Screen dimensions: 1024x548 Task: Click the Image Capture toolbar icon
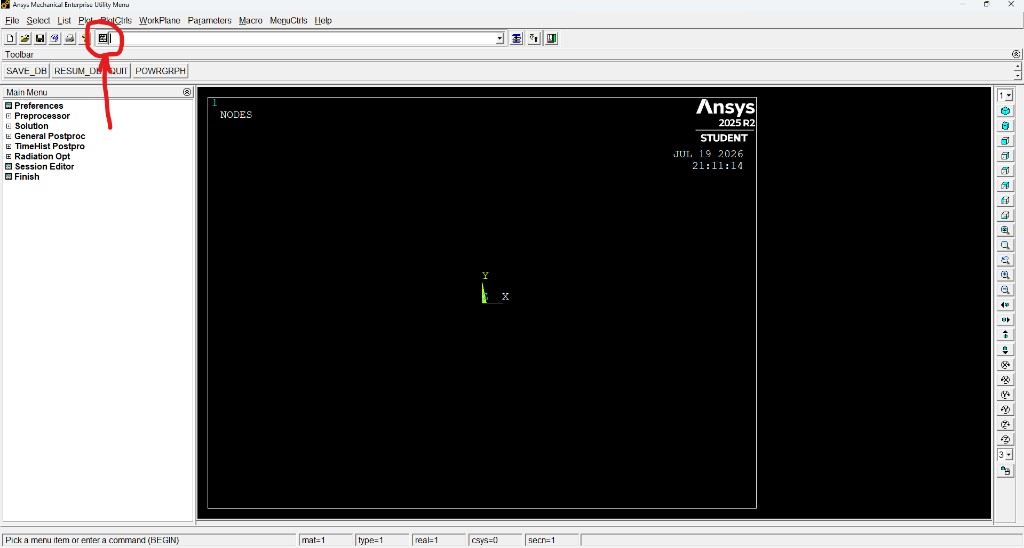[70, 39]
